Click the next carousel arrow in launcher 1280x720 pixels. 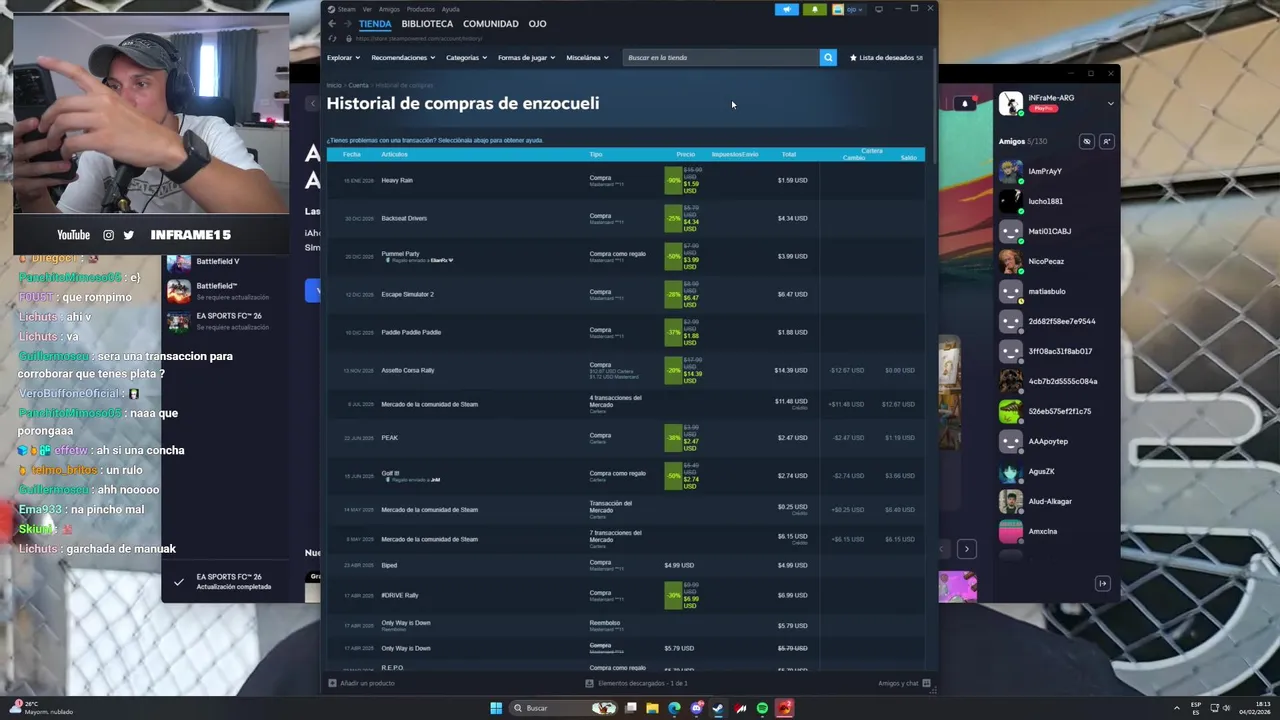point(966,549)
